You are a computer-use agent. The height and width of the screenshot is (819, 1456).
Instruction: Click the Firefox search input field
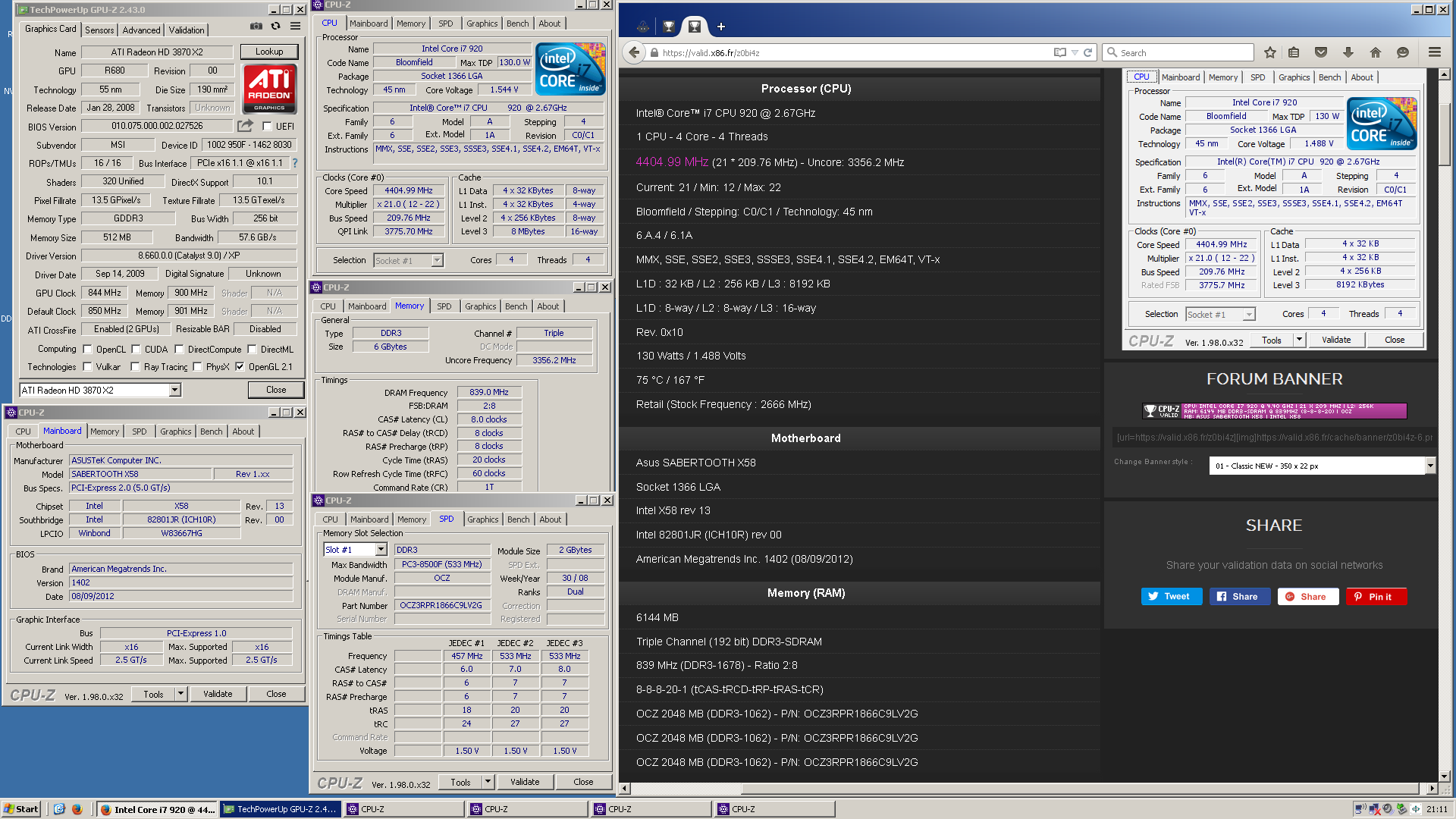1178,52
